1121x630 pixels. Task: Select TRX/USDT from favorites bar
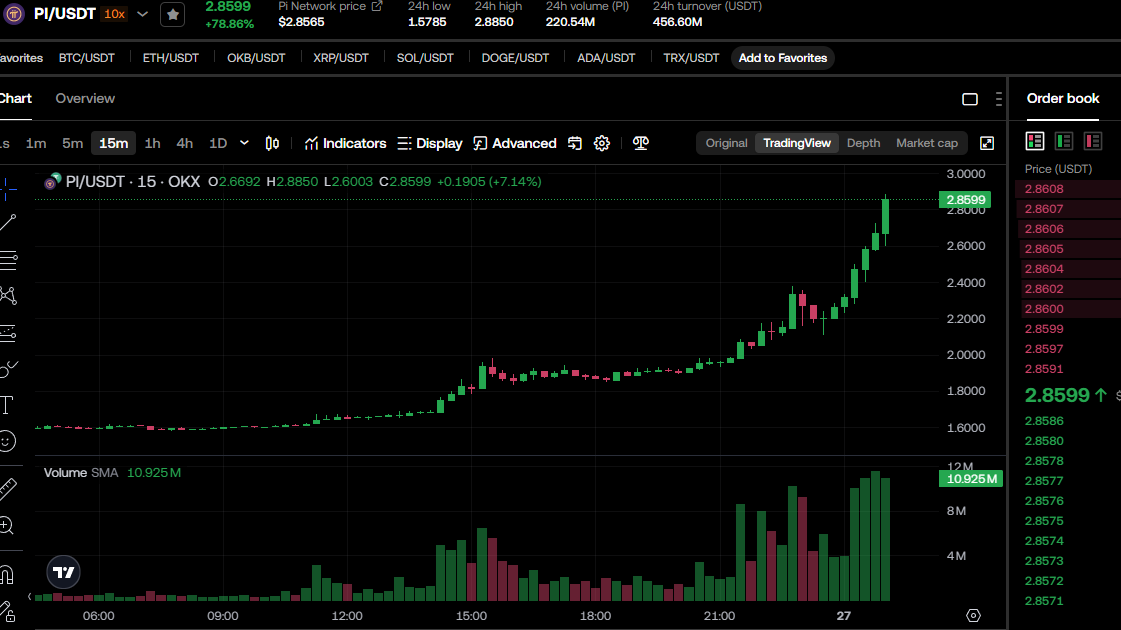[x=691, y=58]
